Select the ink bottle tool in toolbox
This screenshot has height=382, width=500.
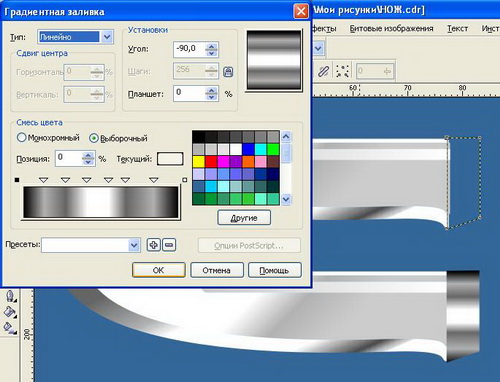pos(10,296)
